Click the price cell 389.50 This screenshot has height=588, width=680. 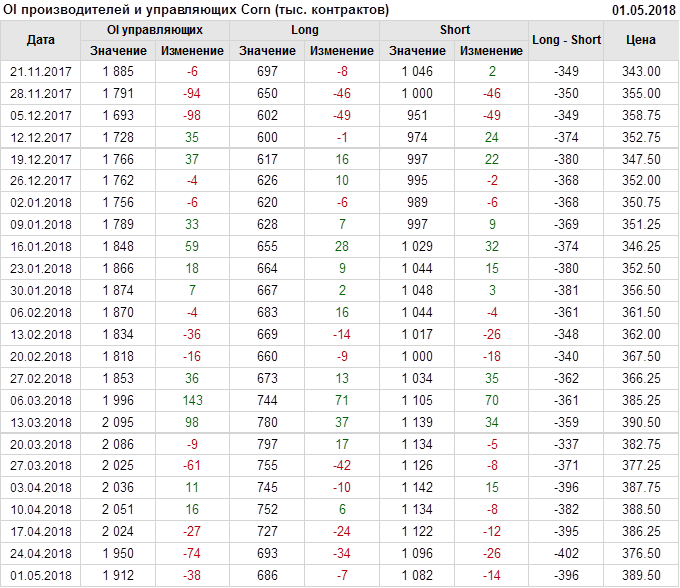[x=641, y=577]
